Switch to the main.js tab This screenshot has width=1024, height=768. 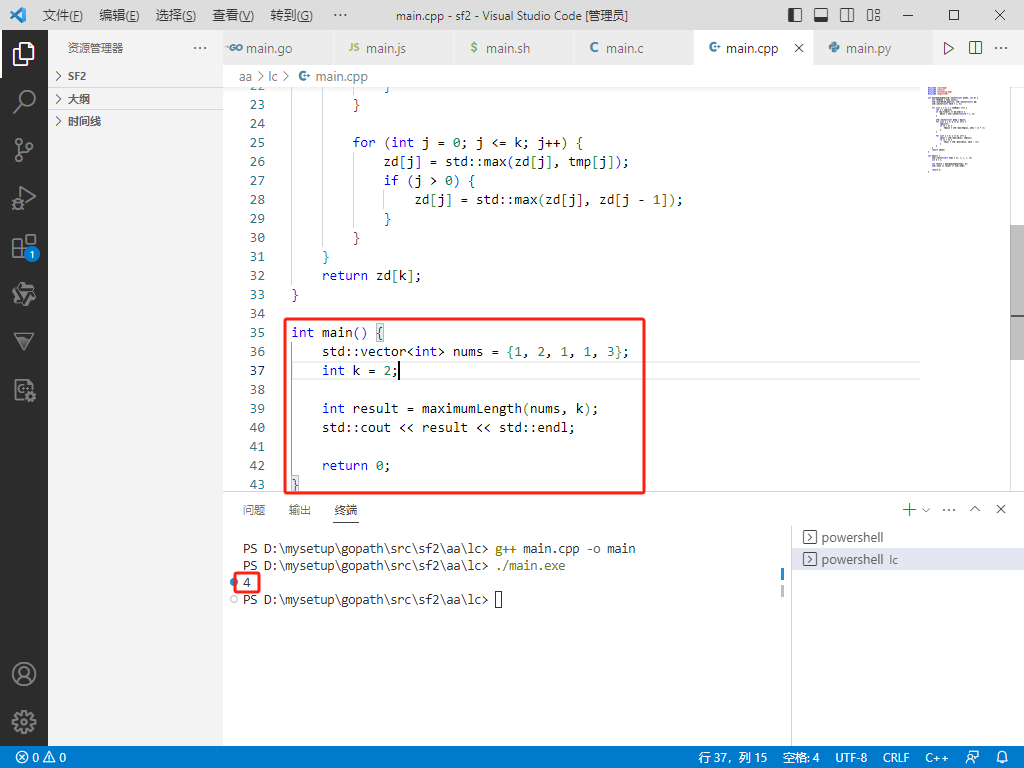click(x=392, y=48)
